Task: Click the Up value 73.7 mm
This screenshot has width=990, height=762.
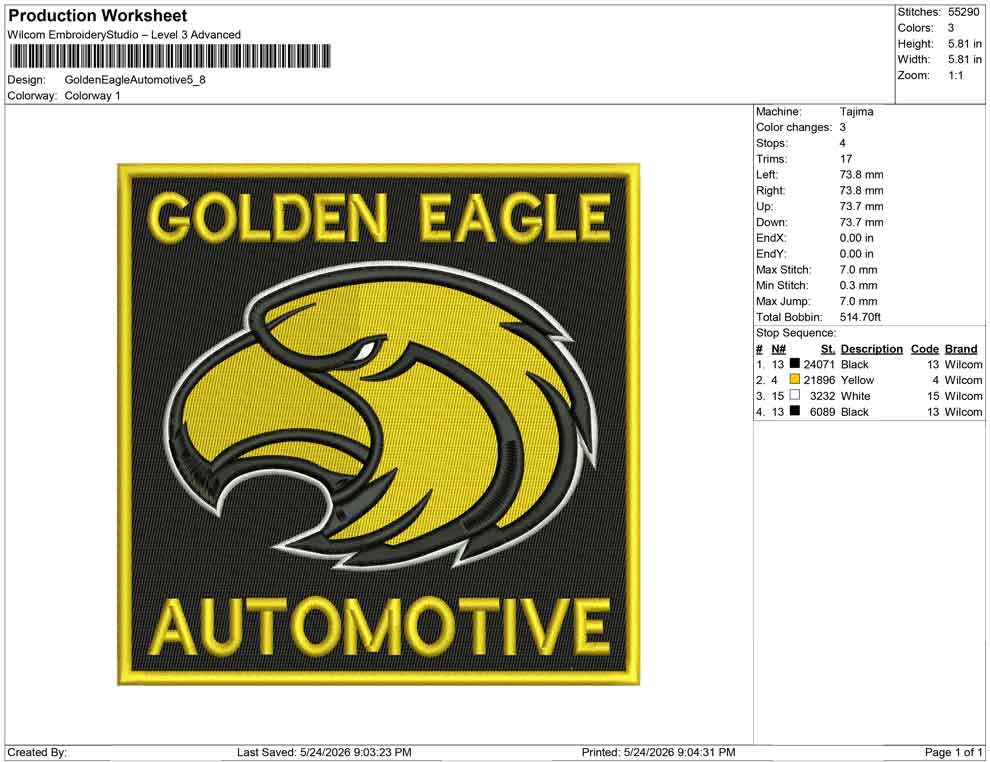Action: pyautogui.click(x=862, y=206)
